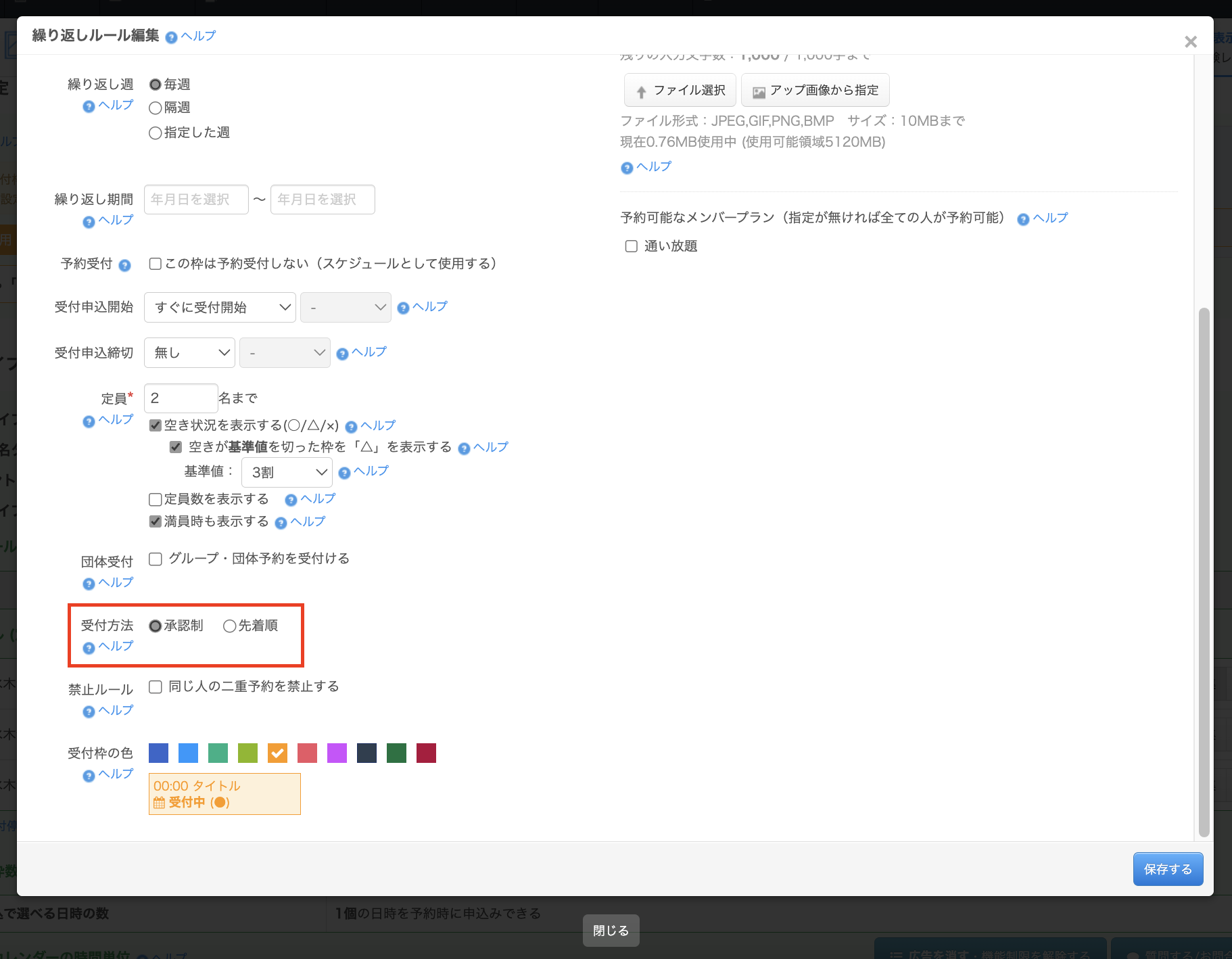Select the 隔週 radio option
Viewport: 1232px width, 959px height.
coord(156,108)
